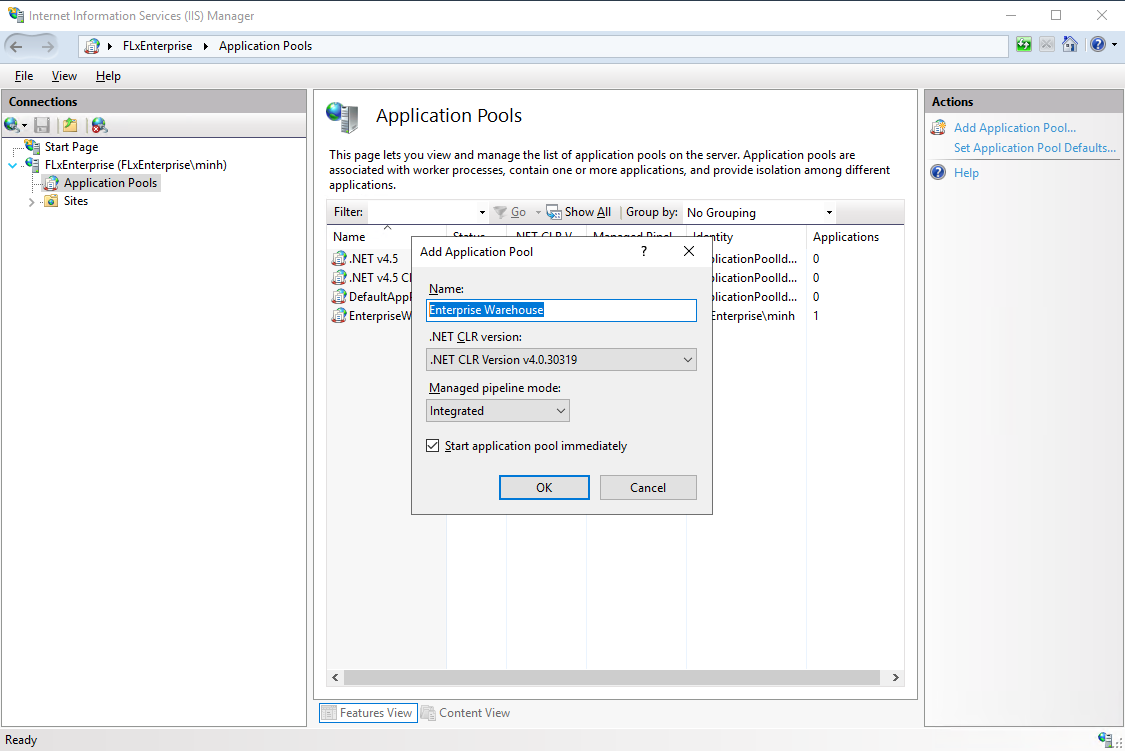Expand the Sites tree node
Screen dimensions: 1125x751
pos(31,200)
